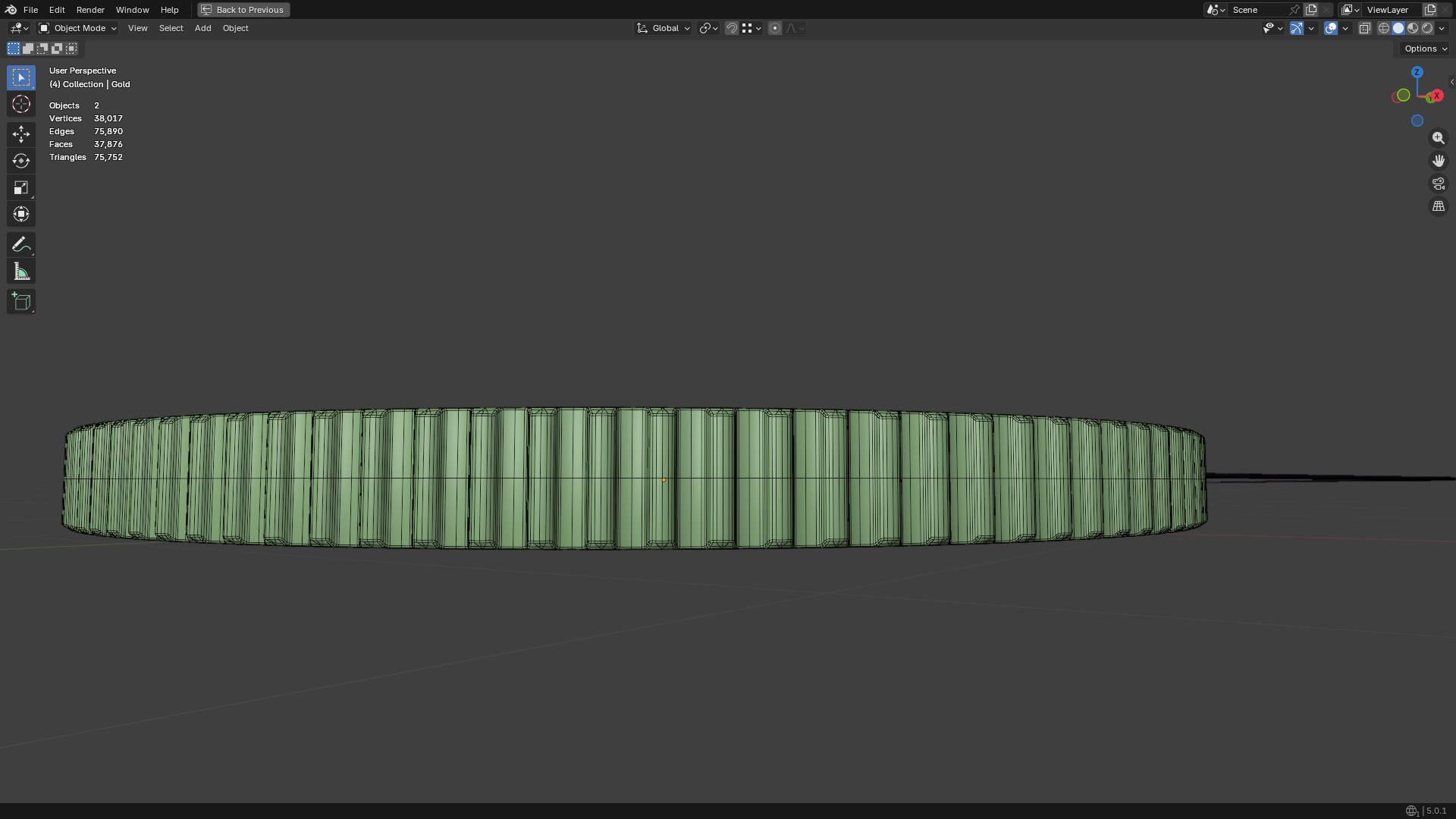Viewport: 1456px width, 819px height.
Task: Select the Rotate tool
Action: point(21,161)
